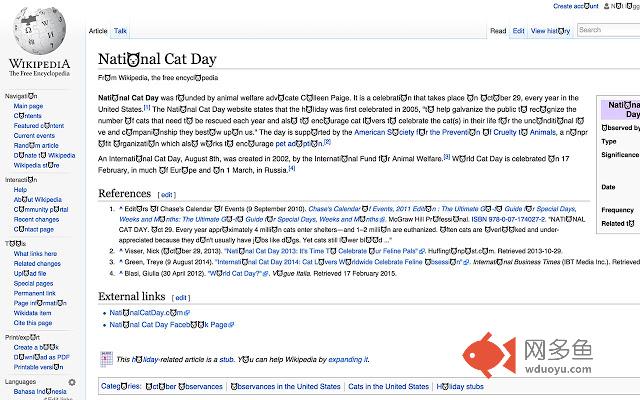Image resolution: width=640 pixels, height=400 pixels.
Task: Open Random article link
Action: click(36, 146)
